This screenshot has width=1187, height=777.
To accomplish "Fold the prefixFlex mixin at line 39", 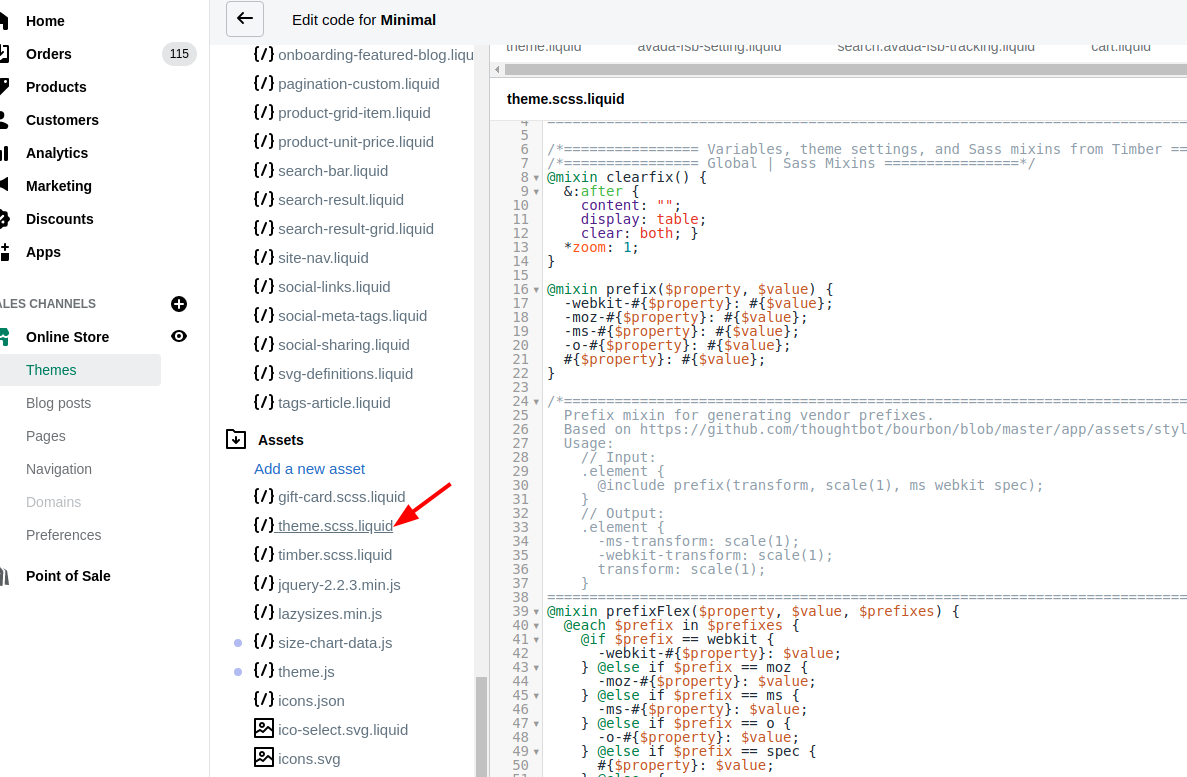I will (x=537, y=612).
